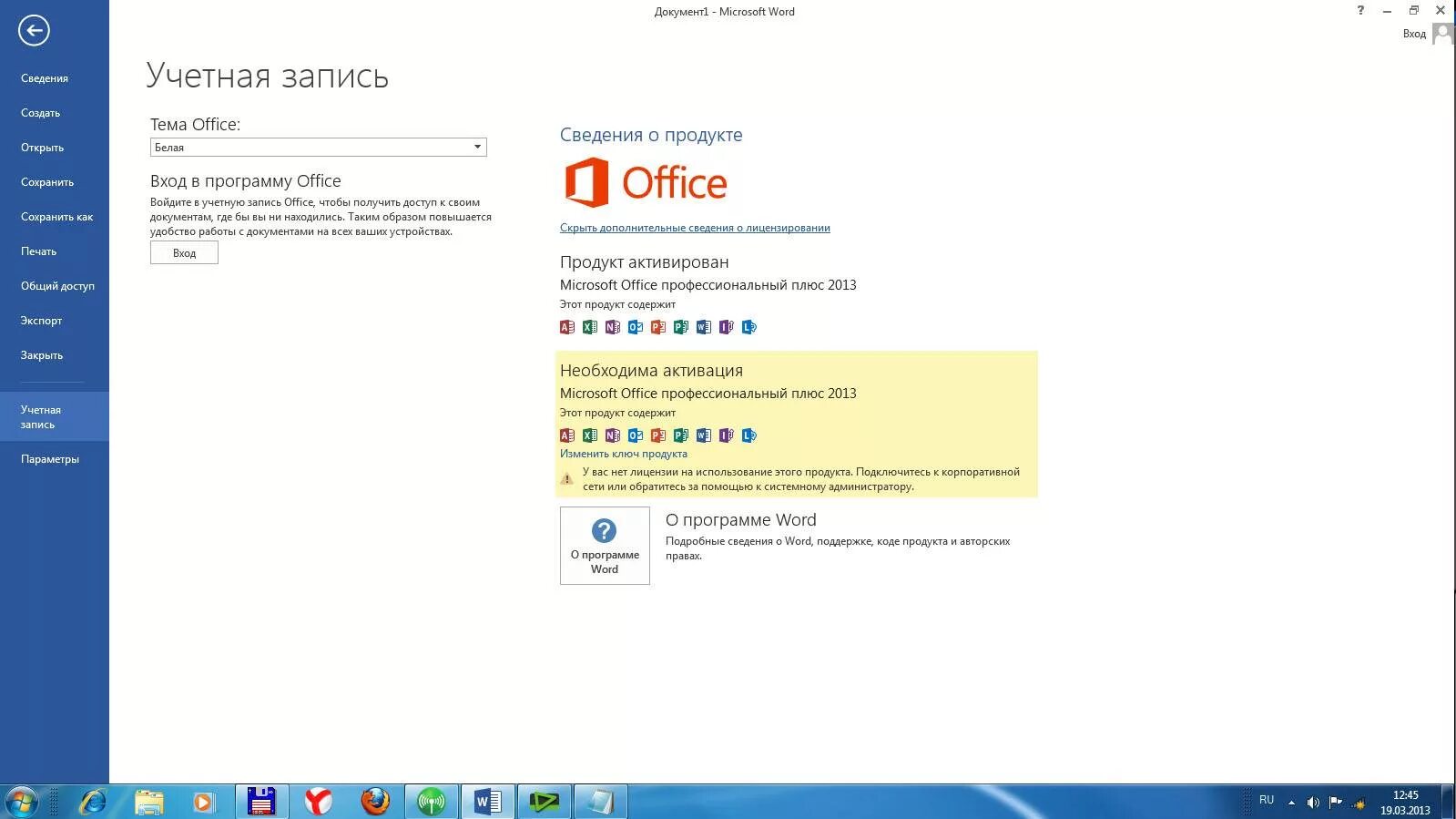Screen dimensions: 1456x819
Task: Click the Продукт активирован heading
Action: pyautogui.click(x=644, y=262)
